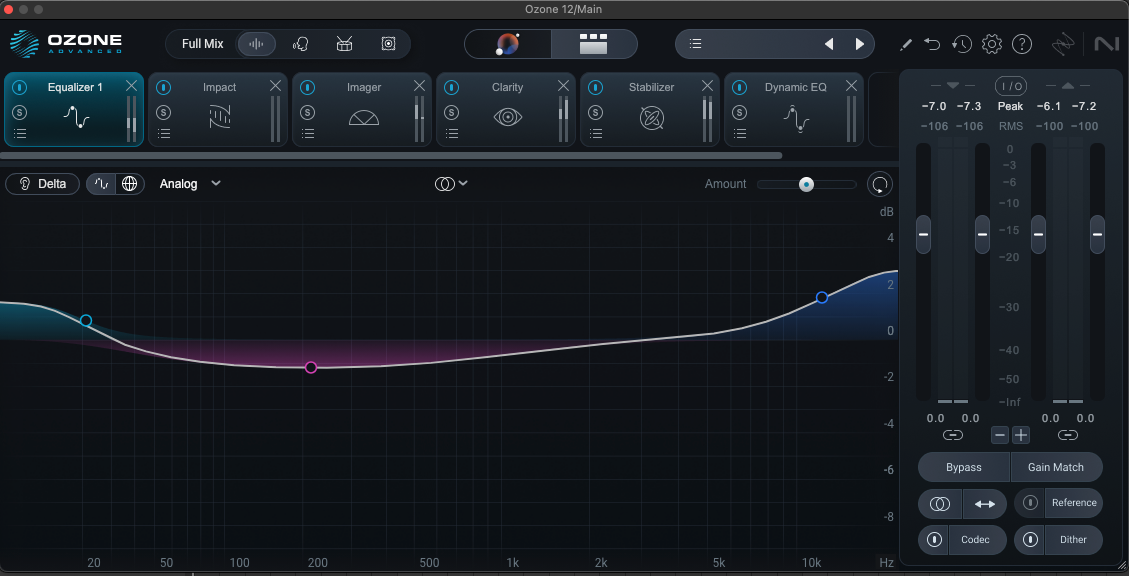Switch to the module chain view
The height and width of the screenshot is (576, 1129).
click(x=594, y=44)
